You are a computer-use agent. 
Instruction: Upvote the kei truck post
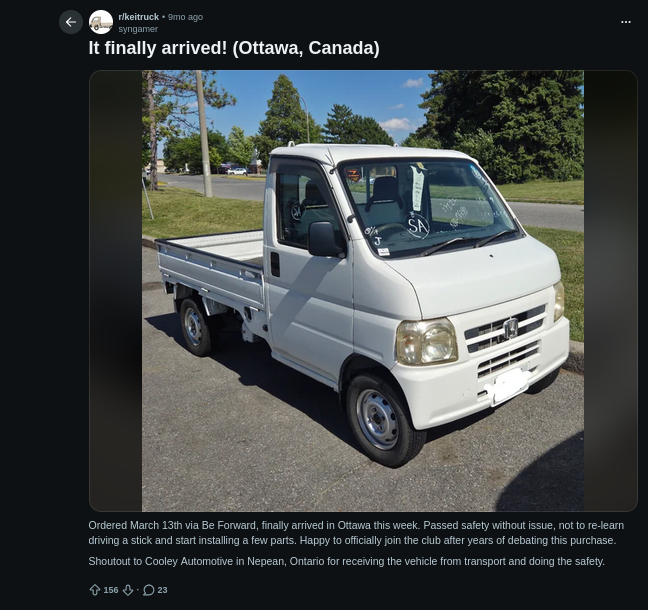click(x=95, y=590)
